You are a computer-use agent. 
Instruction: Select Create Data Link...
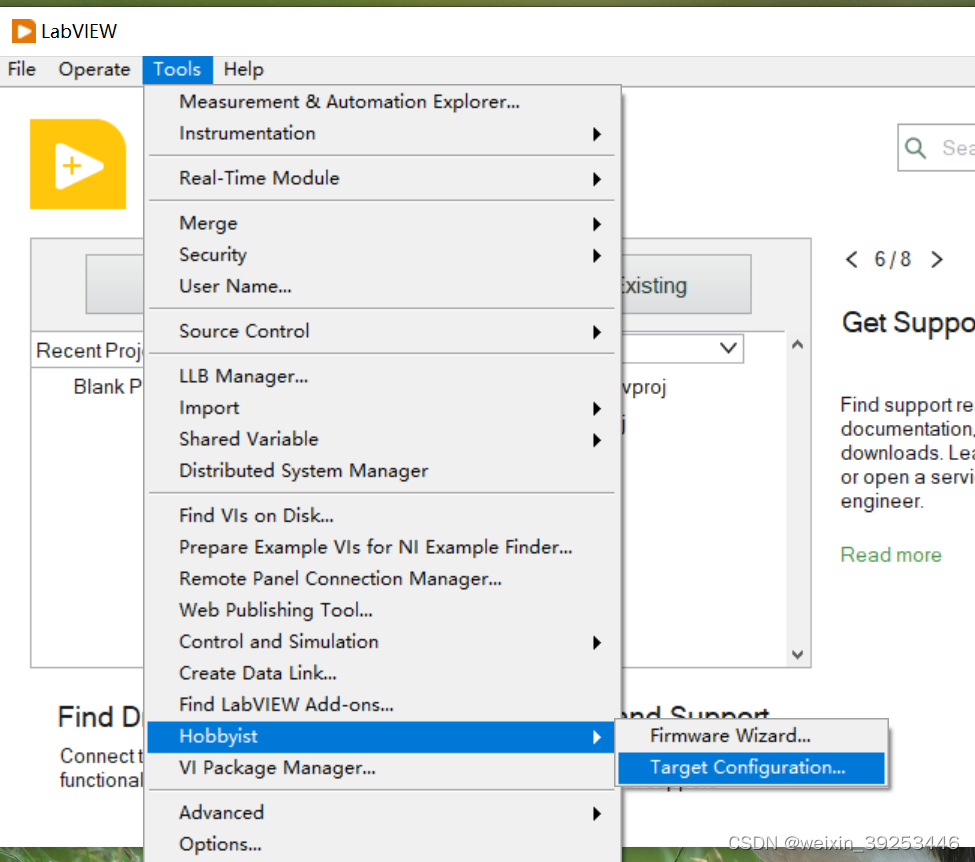[x=381, y=674]
